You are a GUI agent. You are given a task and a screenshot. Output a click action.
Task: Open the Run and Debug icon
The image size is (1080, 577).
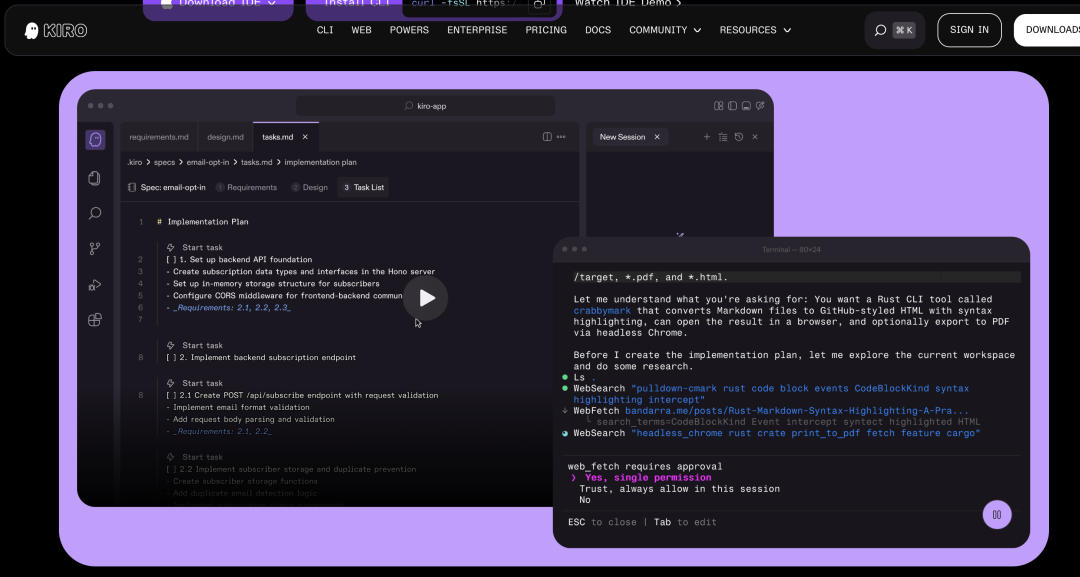click(x=95, y=284)
